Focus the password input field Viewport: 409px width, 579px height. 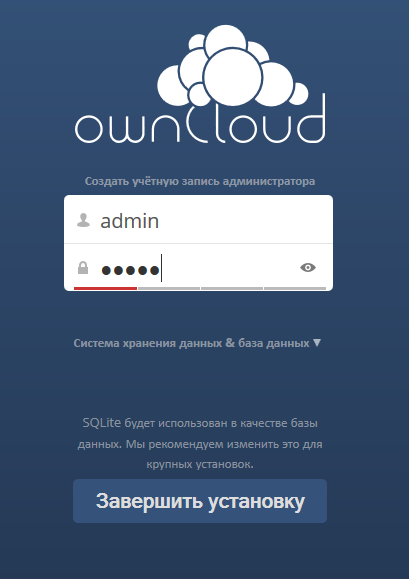199,267
